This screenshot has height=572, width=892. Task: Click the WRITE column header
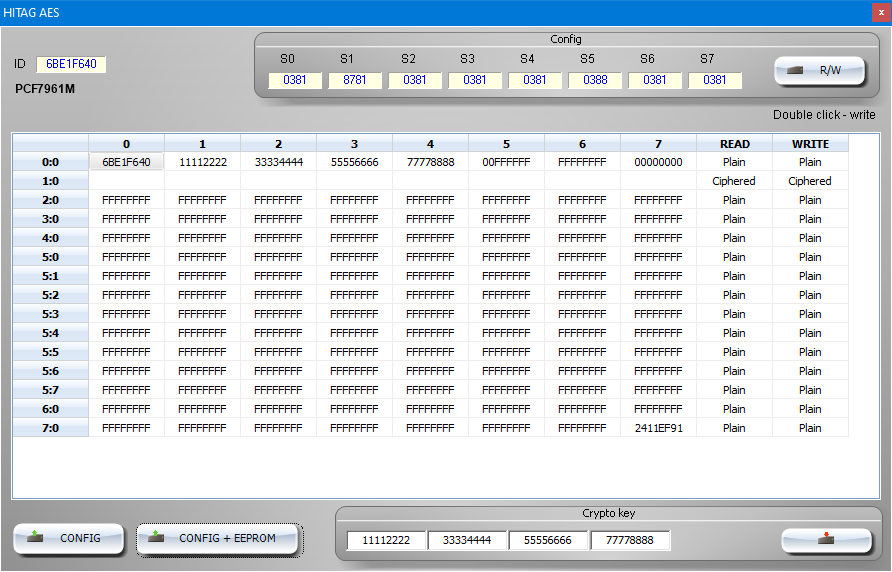pyautogui.click(x=810, y=144)
